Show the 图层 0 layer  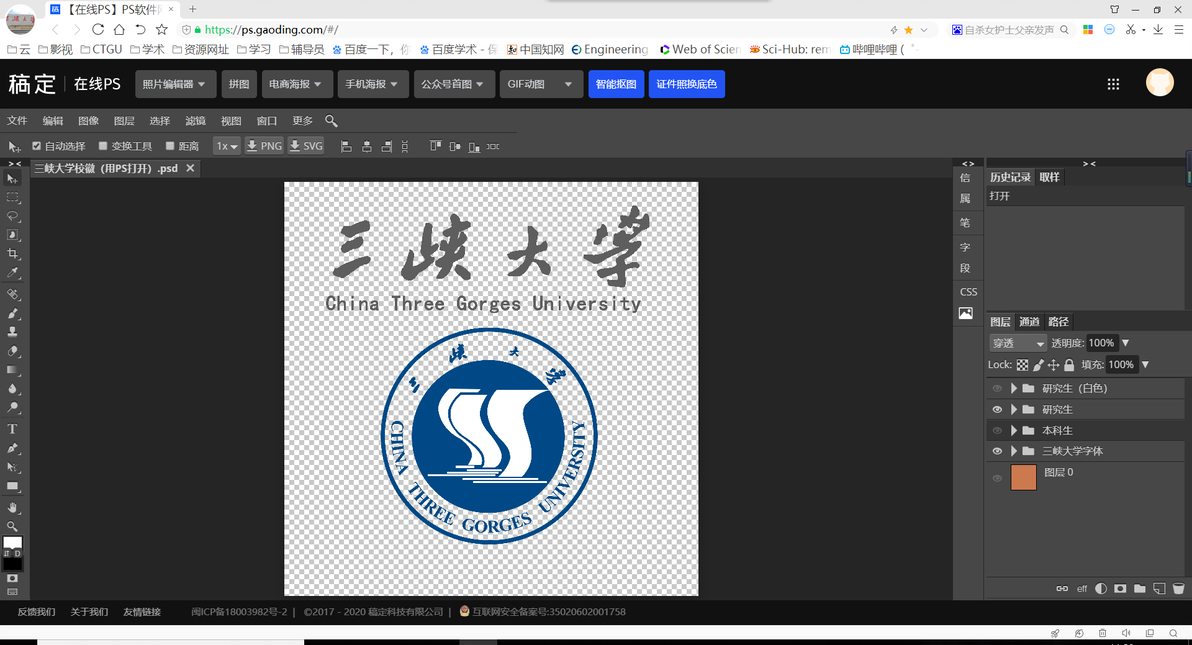(x=997, y=478)
